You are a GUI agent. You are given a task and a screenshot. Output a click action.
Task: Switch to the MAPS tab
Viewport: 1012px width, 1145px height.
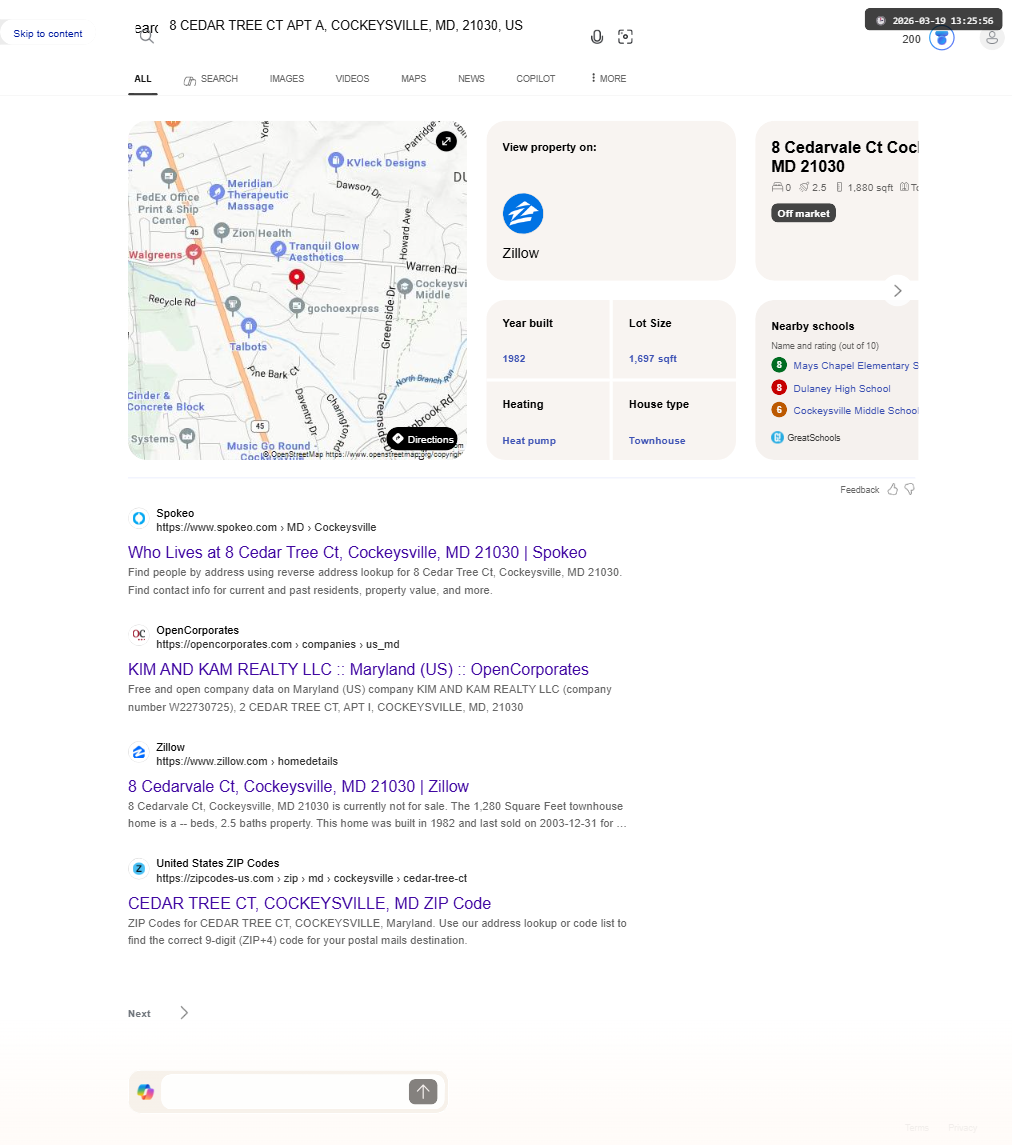pos(413,78)
